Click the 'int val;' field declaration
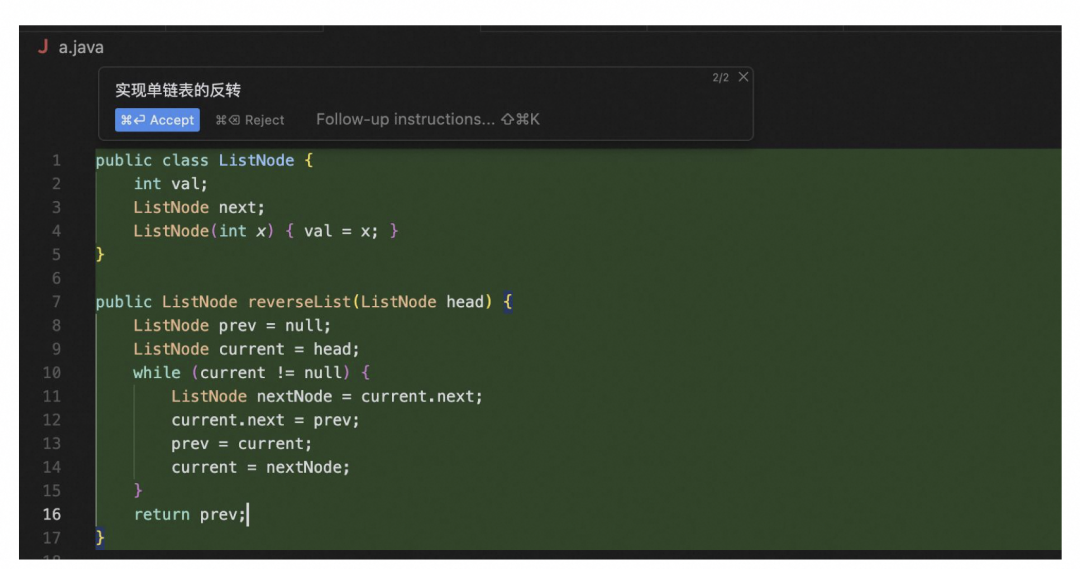The width and height of the screenshot is (1080, 569). coord(170,184)
